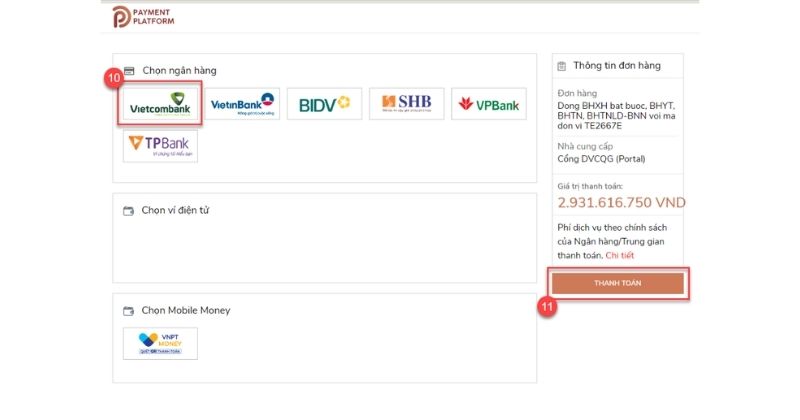
Task: Click the Chọn ngân hàng heading
Action: [179, 70]
